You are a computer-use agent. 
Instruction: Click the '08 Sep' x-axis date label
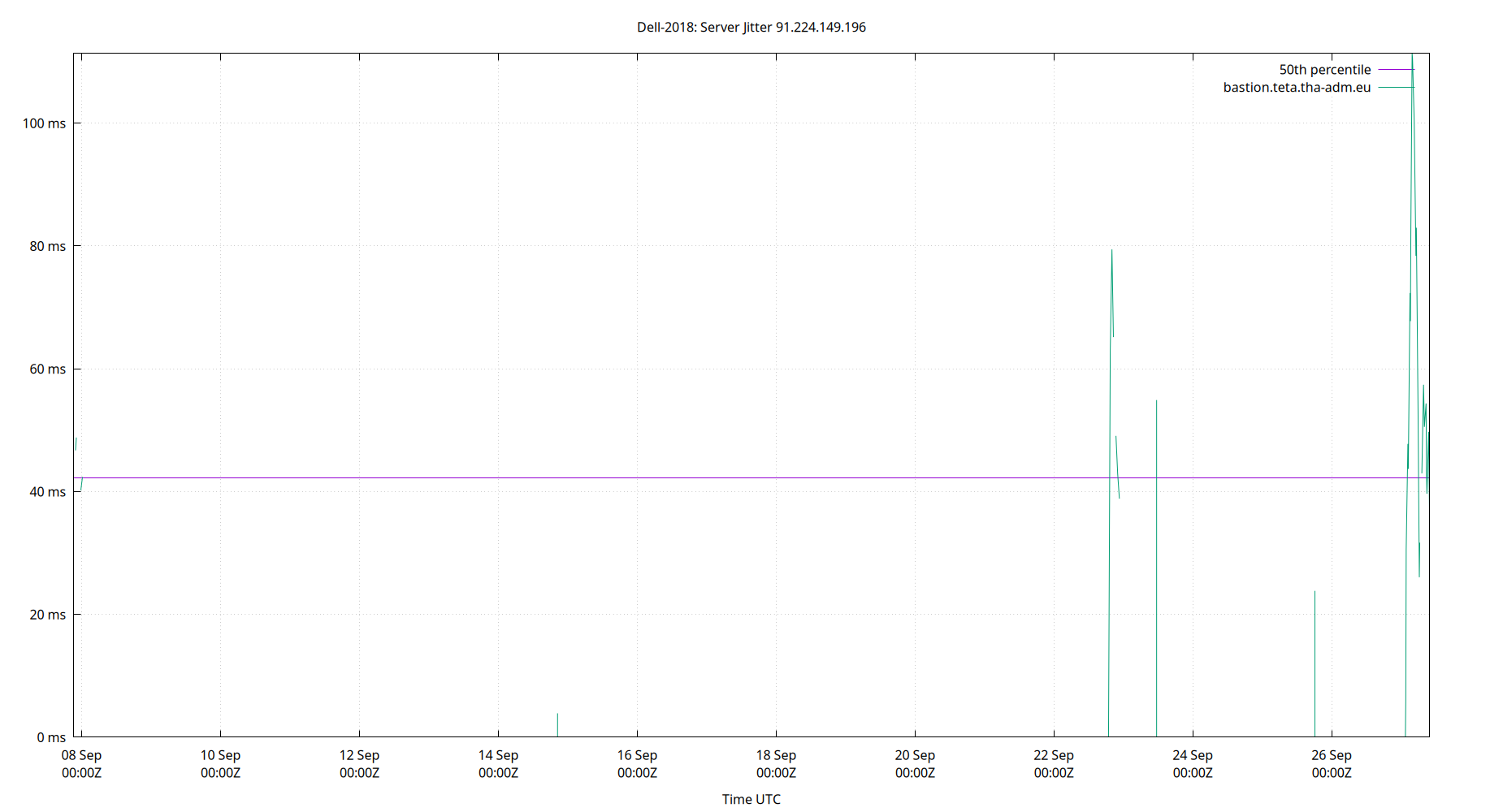[x=82, y=755]
